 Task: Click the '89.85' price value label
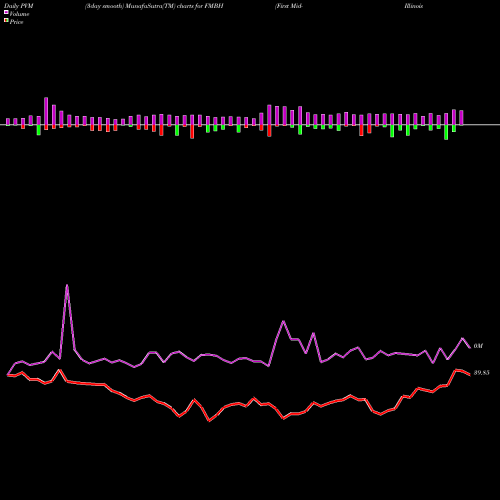pos(482,373)
